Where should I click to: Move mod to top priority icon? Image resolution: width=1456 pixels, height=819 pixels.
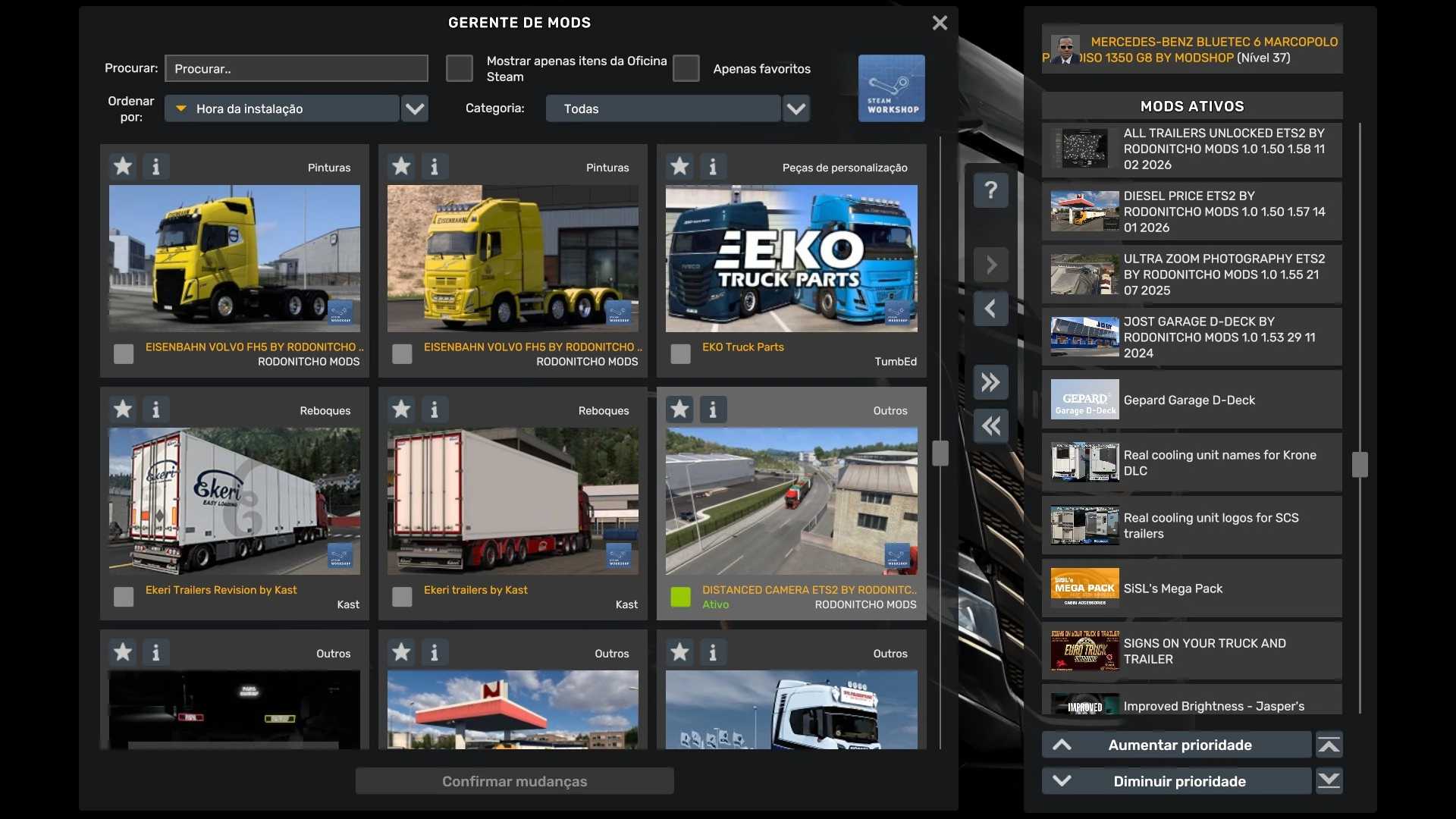[1329, 745]
